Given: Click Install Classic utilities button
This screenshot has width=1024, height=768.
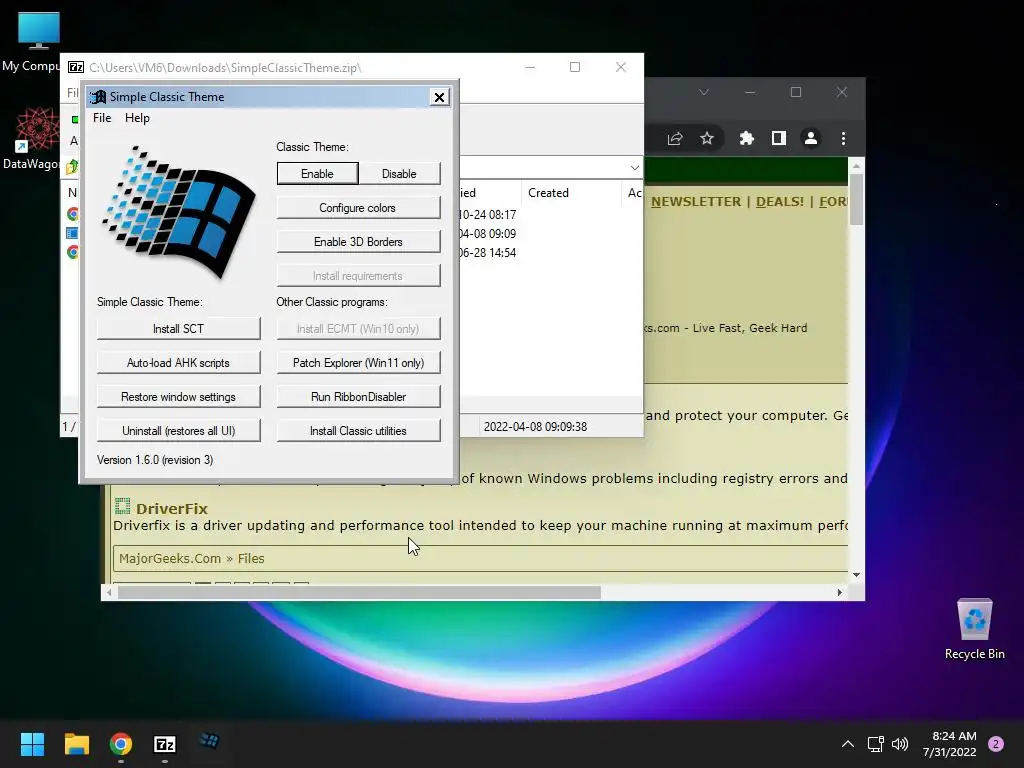Looking at the screenshot, I should coord(358,430).
